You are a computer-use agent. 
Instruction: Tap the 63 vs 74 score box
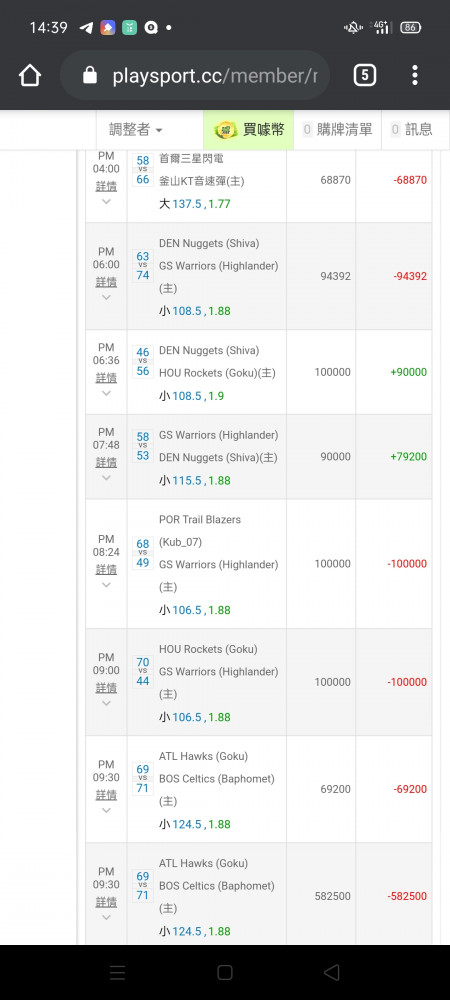[x=143, y=266]
